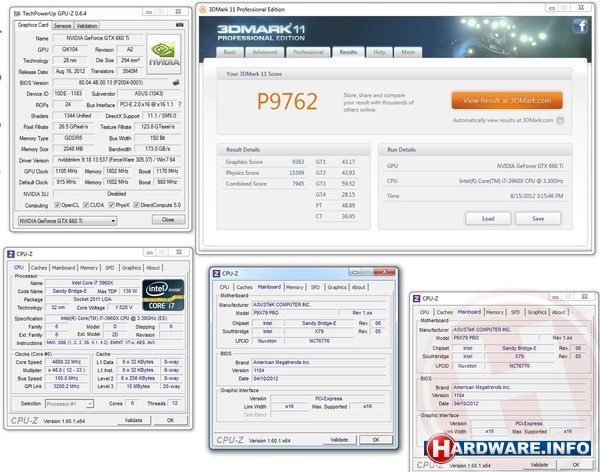The width and height of the screenshot is (600, 472).
Task: Click the Physics Score value 15399
Action: (297, 173)
